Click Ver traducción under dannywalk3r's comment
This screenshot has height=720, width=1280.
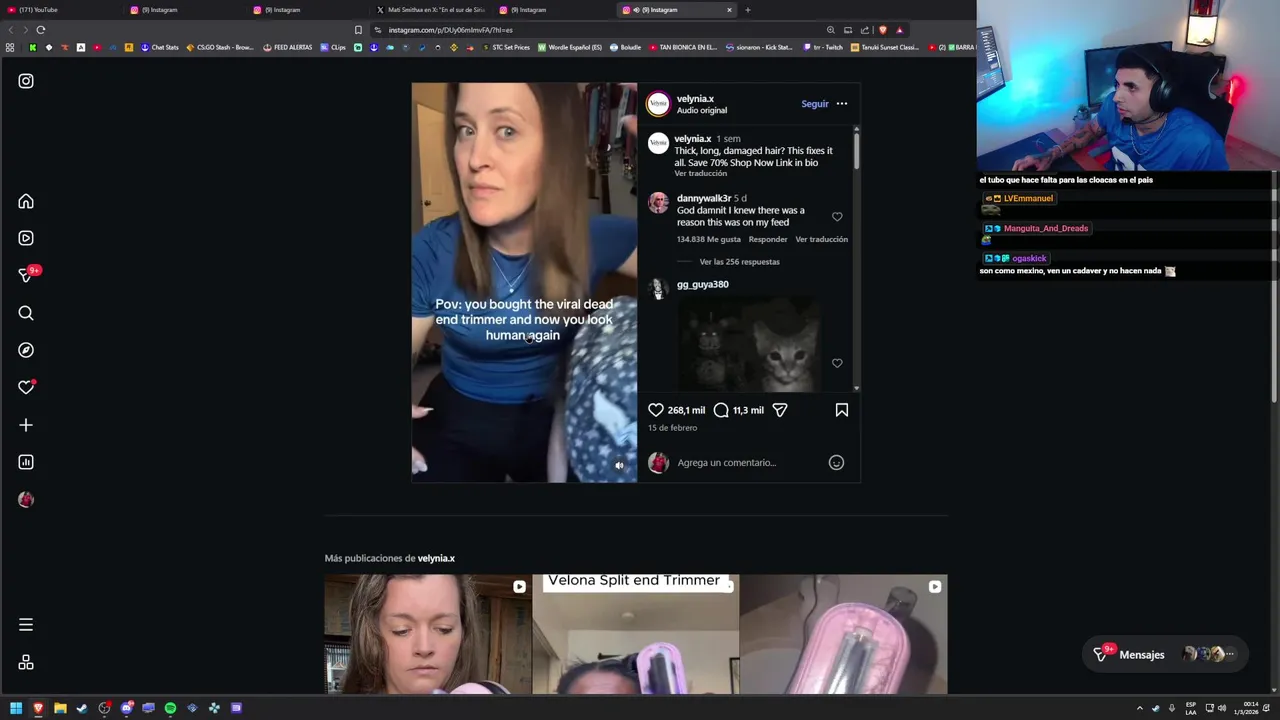click(x=821, y=239)
